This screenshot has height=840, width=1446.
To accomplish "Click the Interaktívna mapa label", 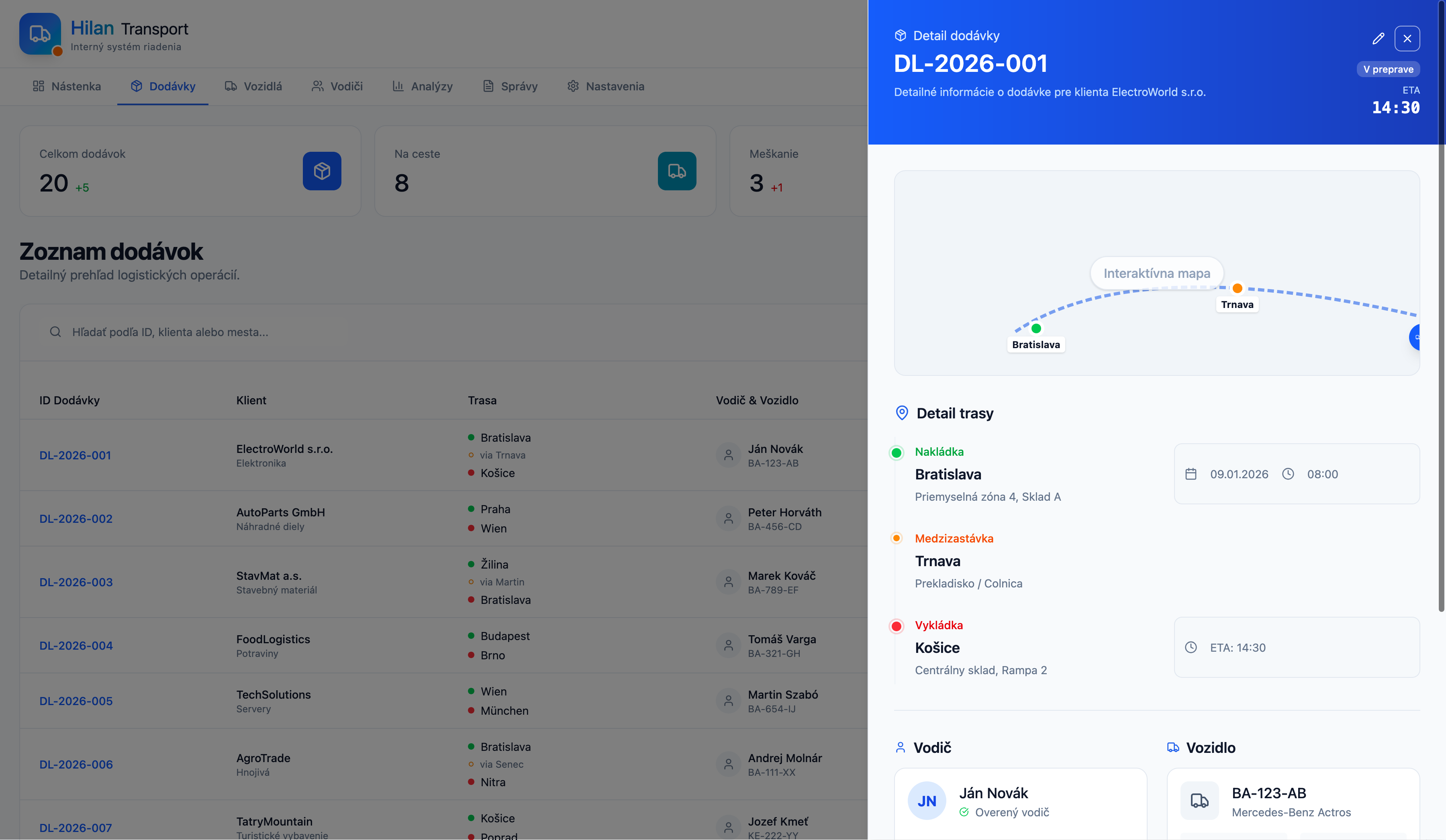I will [x=1156, y=273].
